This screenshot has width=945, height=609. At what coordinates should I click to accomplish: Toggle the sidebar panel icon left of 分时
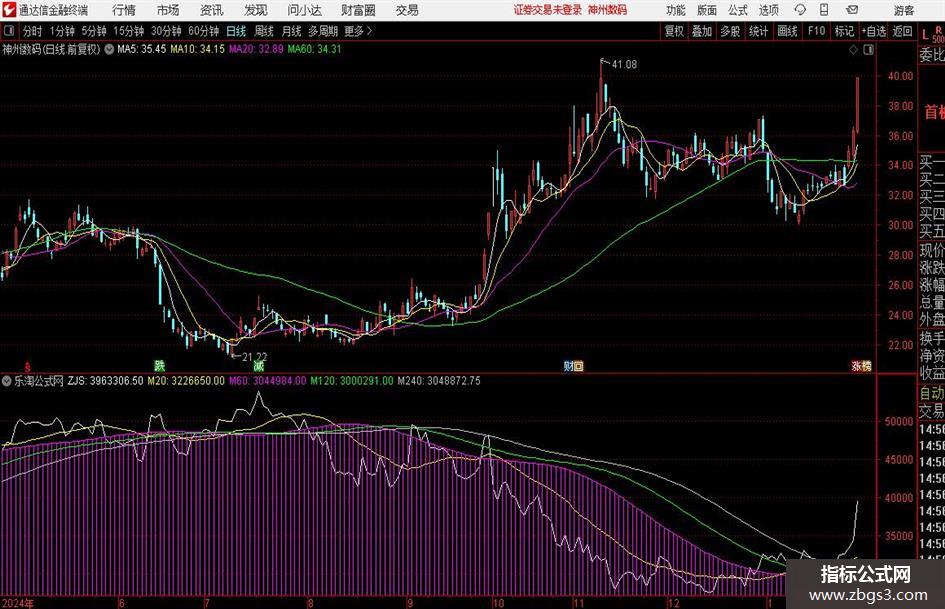click(x=9, y=31)
